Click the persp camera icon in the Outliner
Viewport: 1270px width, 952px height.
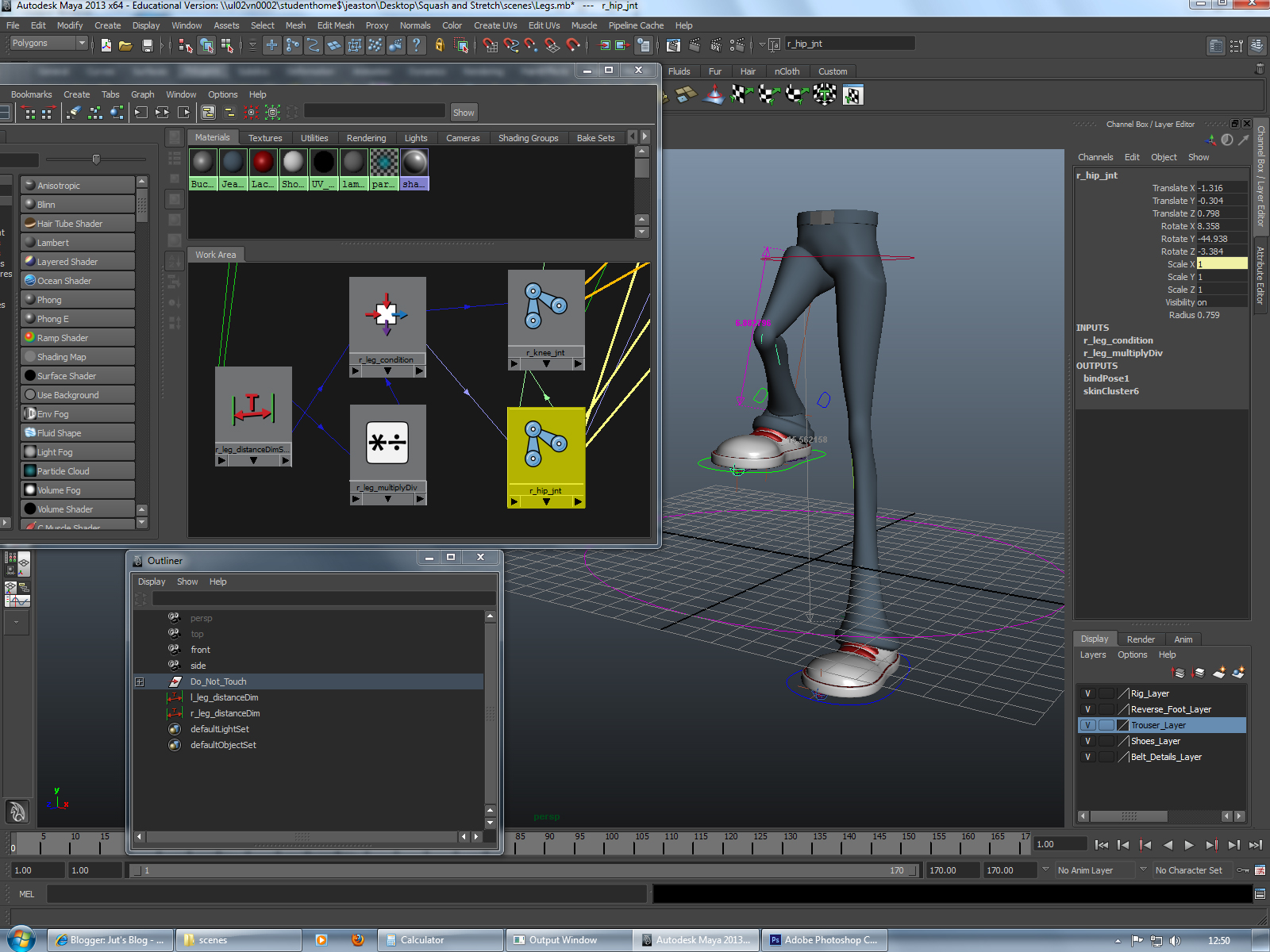pos(174,618)
